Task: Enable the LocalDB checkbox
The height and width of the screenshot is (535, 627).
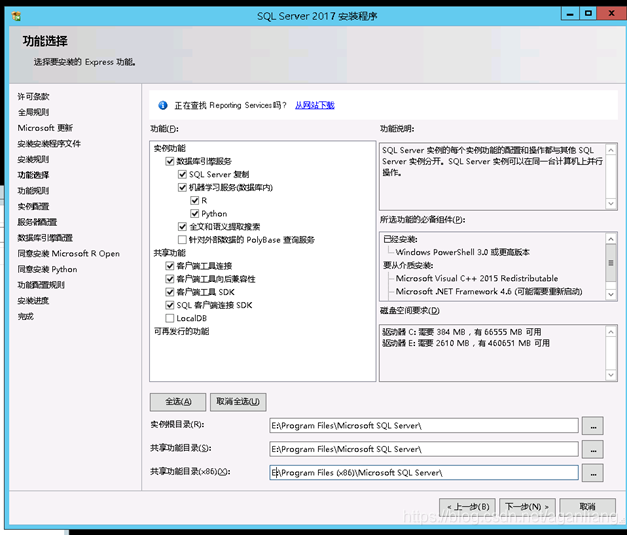Action: 170,318
